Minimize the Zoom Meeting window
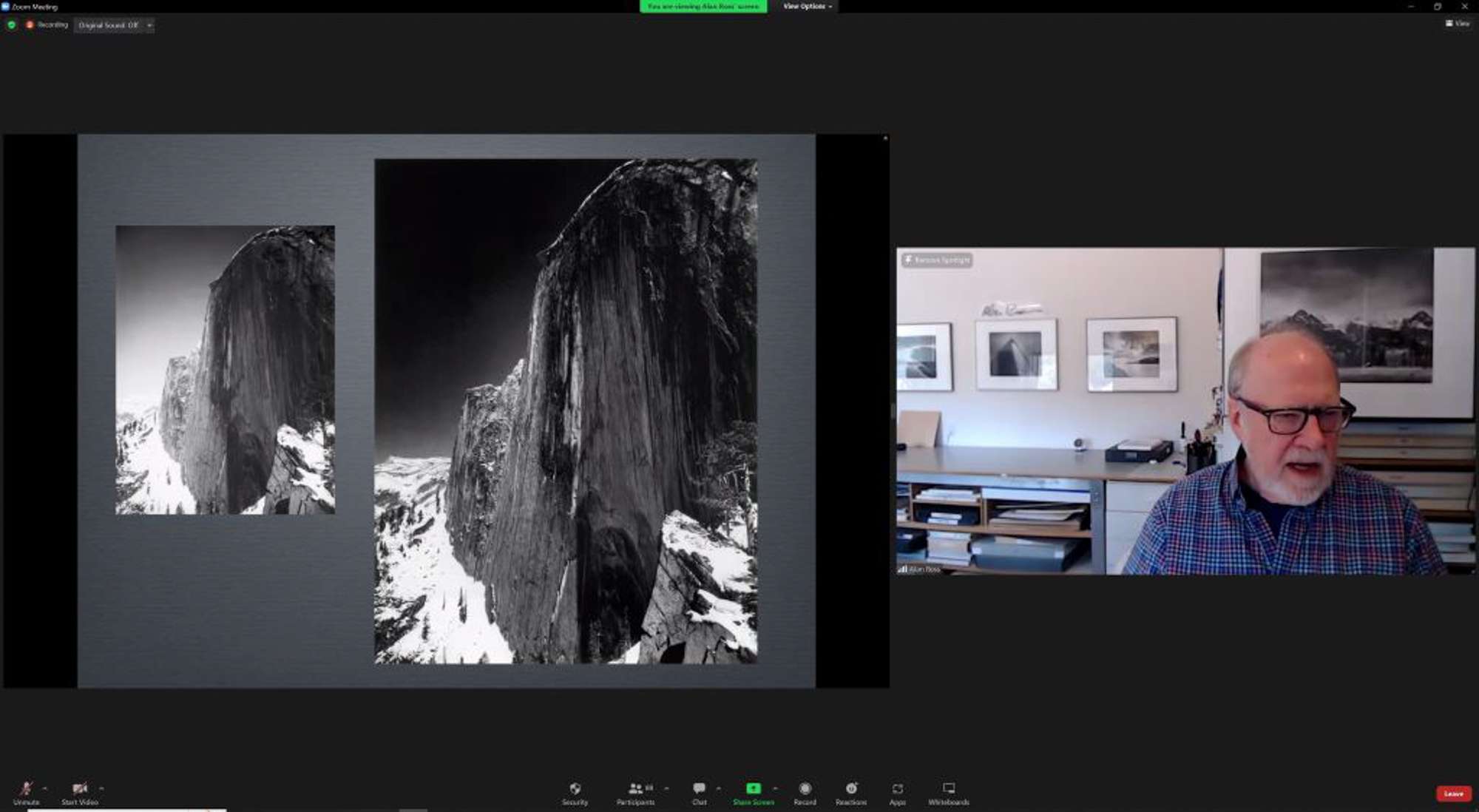This screenshot has width=1479, height=812. coord(1410,6)
